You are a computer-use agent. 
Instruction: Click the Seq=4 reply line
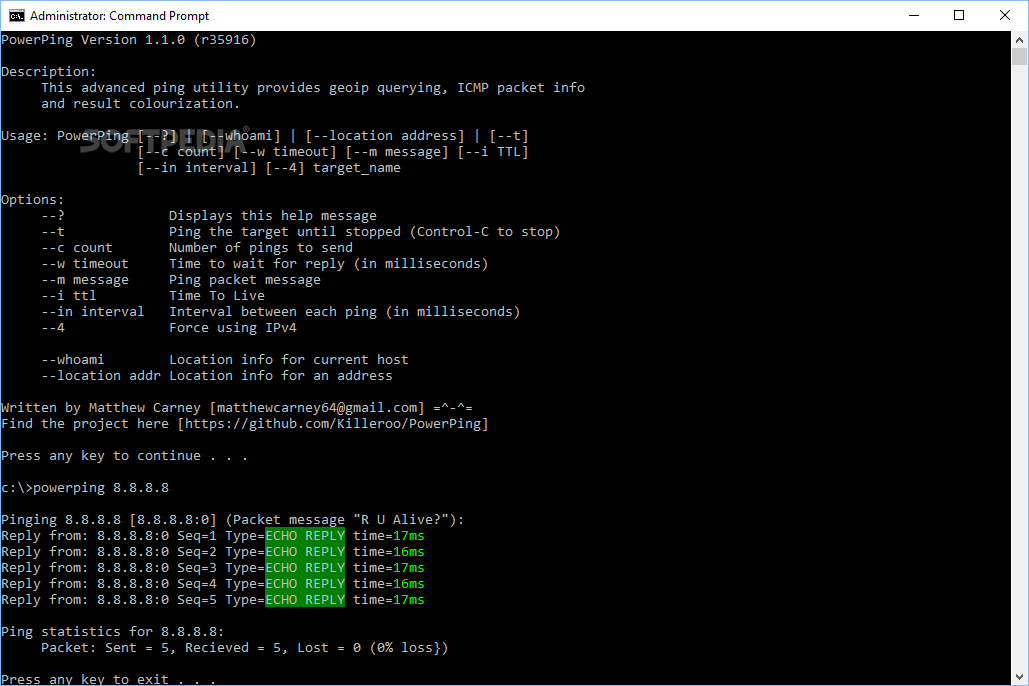tap(213, 584)
